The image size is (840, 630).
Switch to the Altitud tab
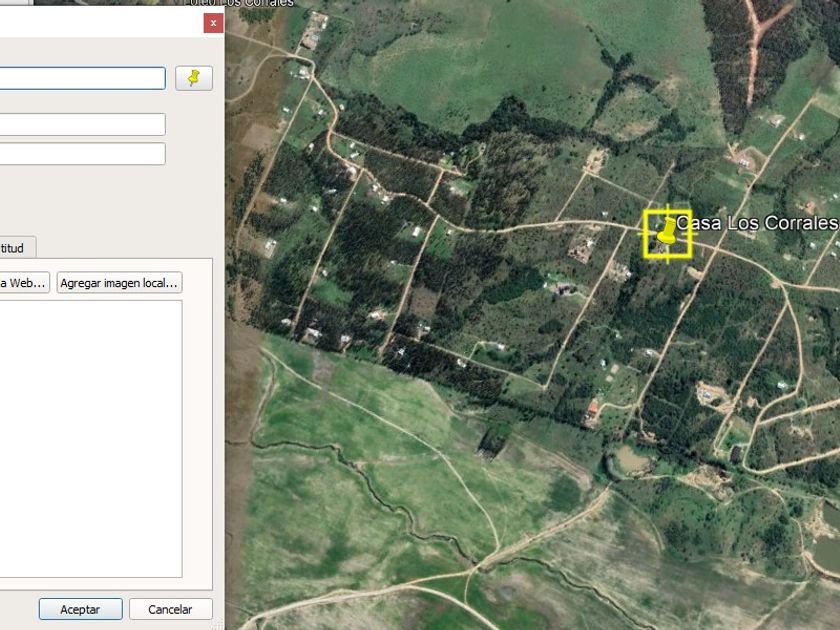point(15,247)
